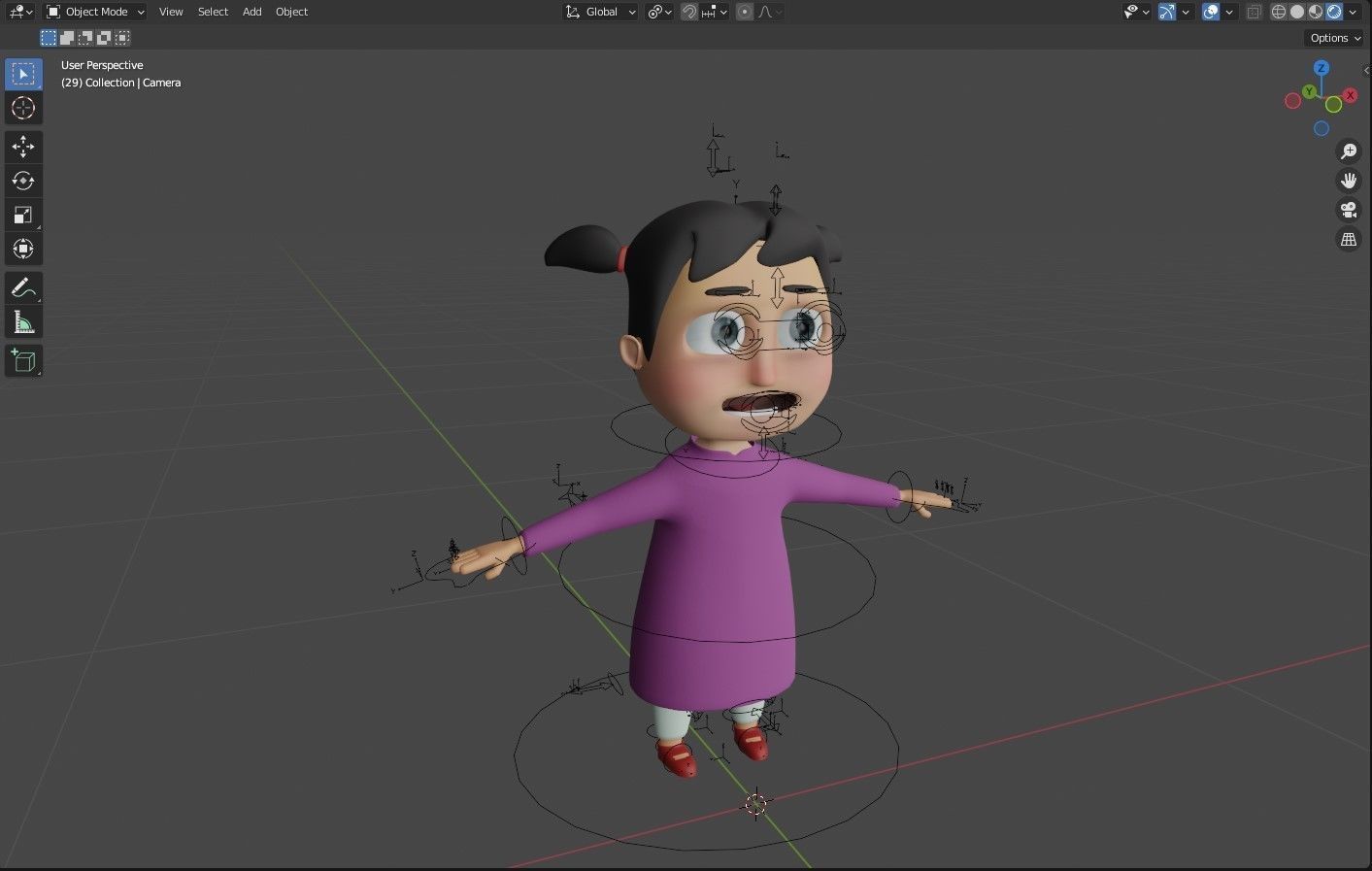Viewport: 1372px width, 871px height.
Task: Click '(29) Collection | Camera' text
Action: pyautogui.click(x=120, y=83)
